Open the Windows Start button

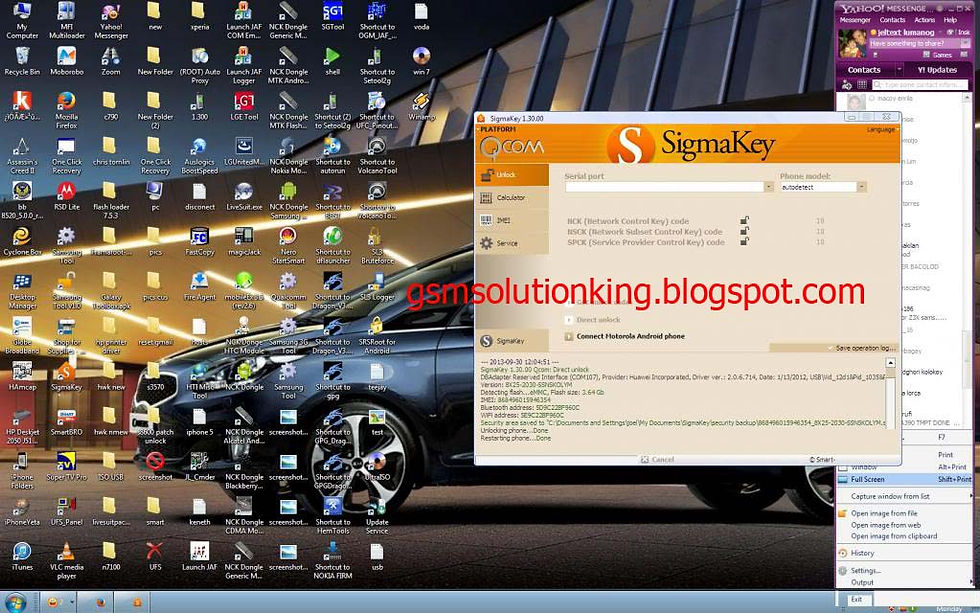pos(15,602)
